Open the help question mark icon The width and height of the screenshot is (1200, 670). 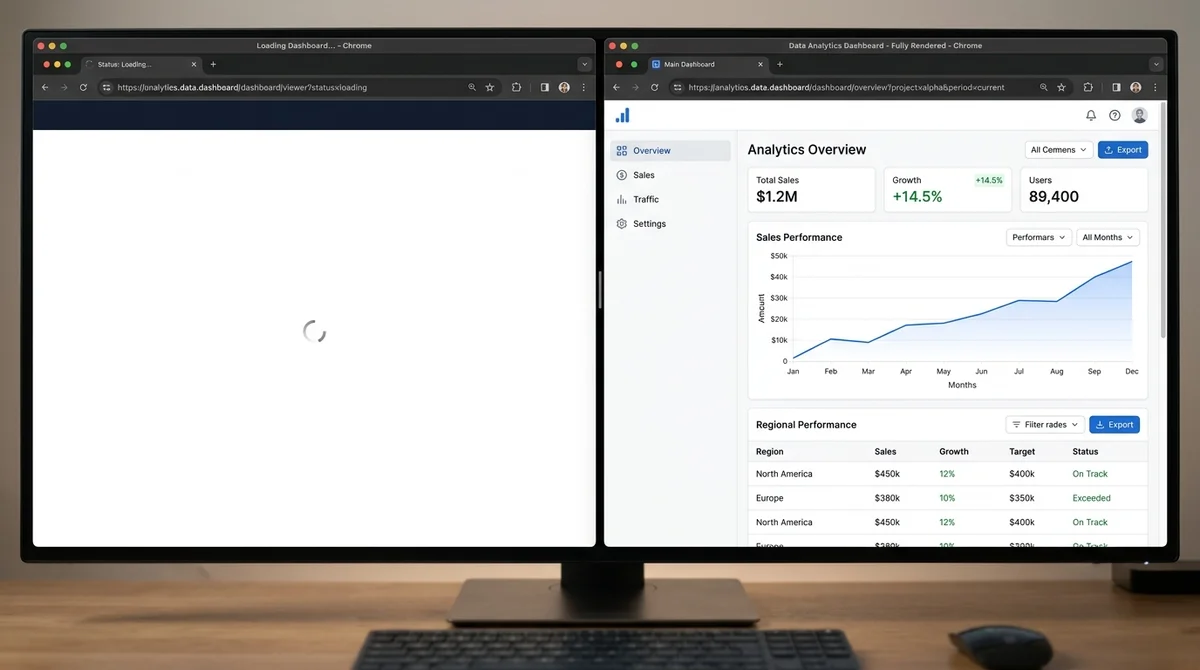point(1115,116)
